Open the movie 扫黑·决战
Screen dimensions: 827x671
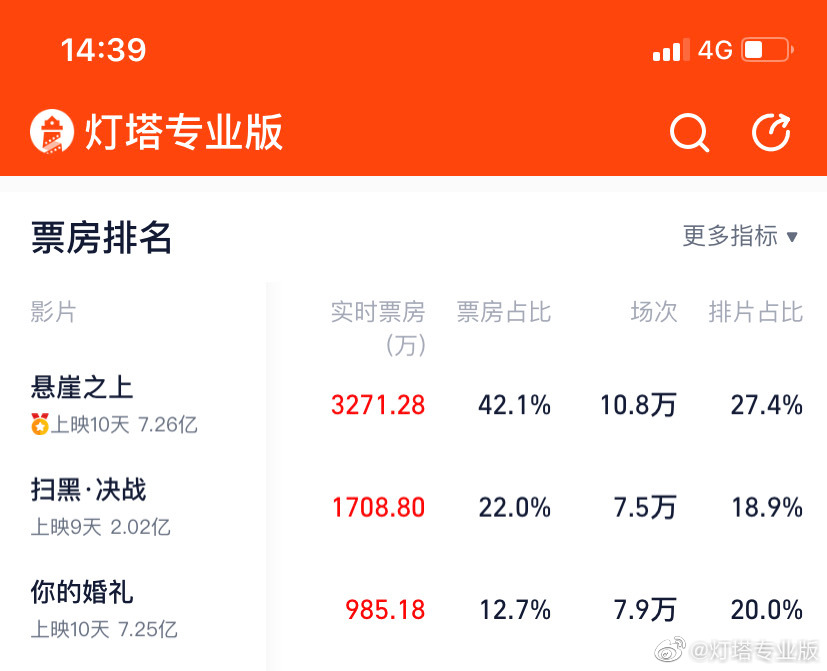point(89,490)
